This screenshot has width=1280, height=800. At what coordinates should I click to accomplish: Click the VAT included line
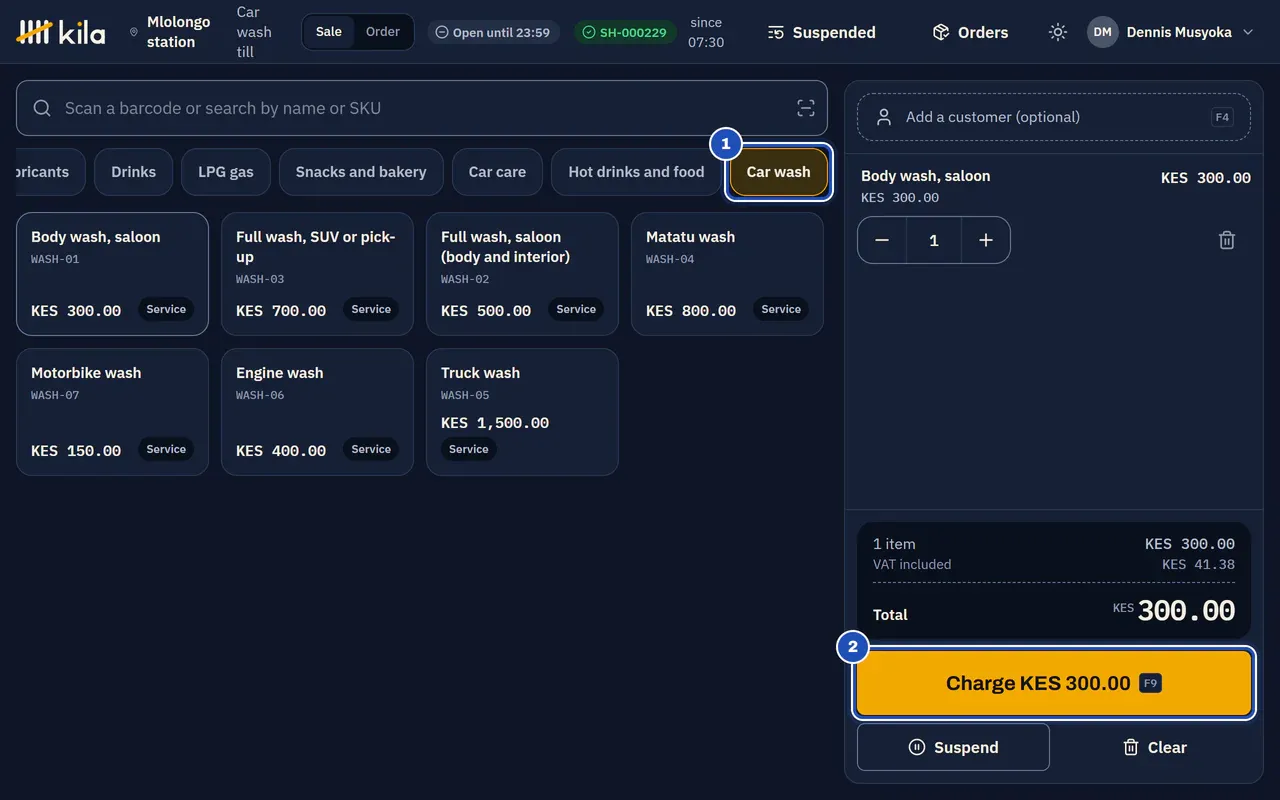1054,564
